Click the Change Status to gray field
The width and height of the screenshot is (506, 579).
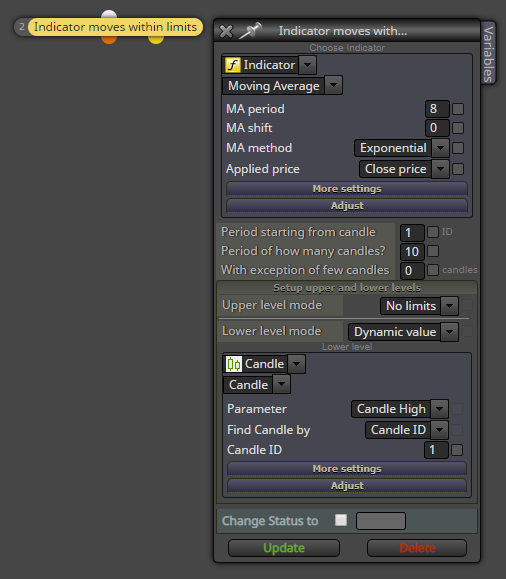[x=381, y=521]
